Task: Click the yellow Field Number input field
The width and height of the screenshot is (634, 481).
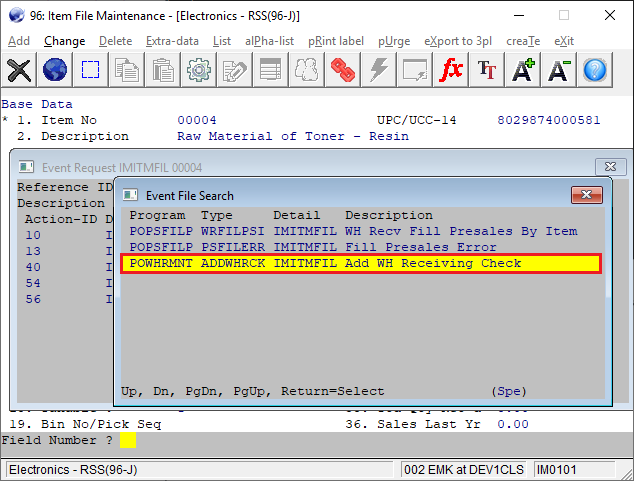Action: (x=127, y=439)
